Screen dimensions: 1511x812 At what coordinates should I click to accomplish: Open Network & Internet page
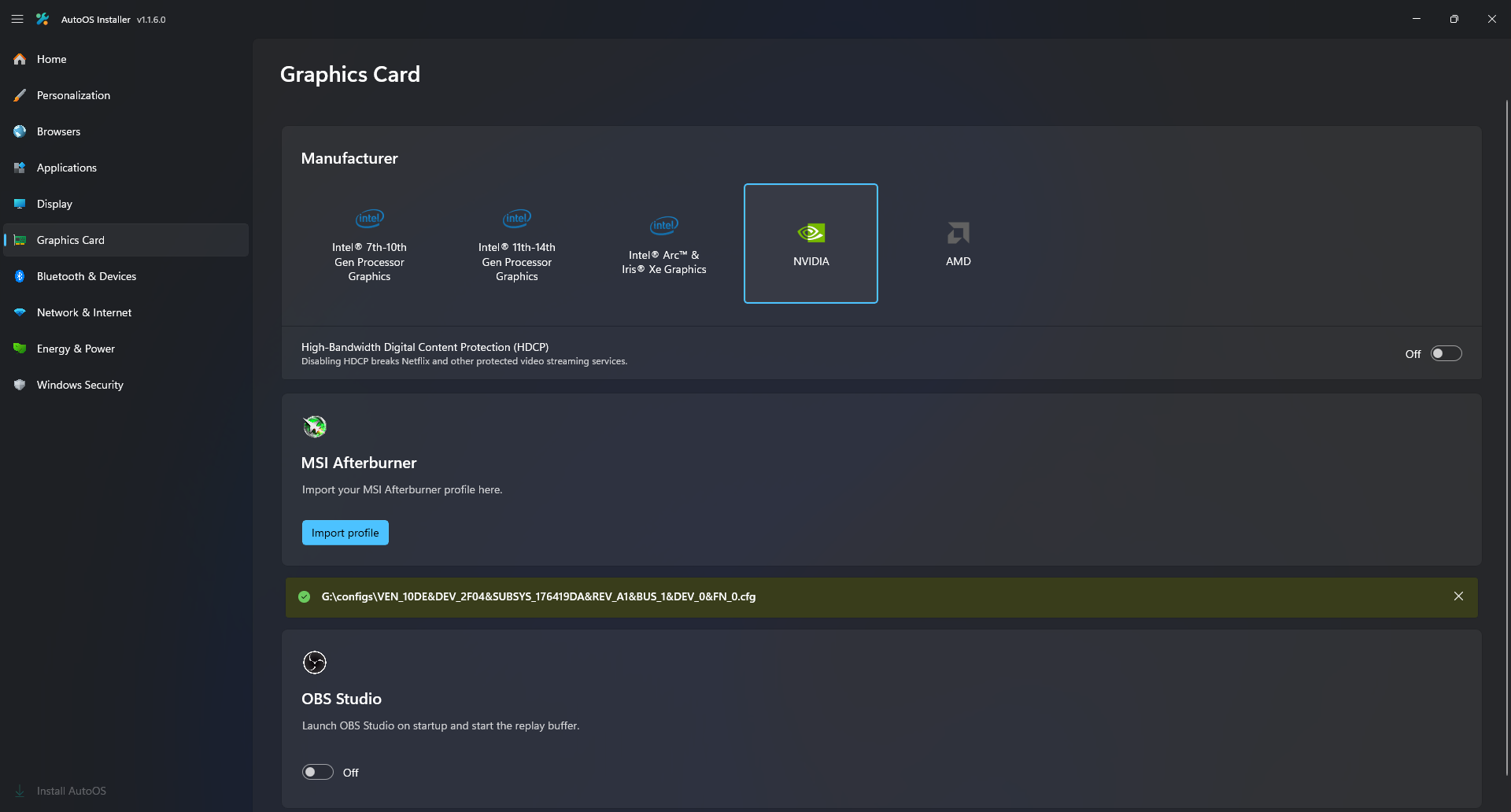pyautogui.click(x=126, y=312)
